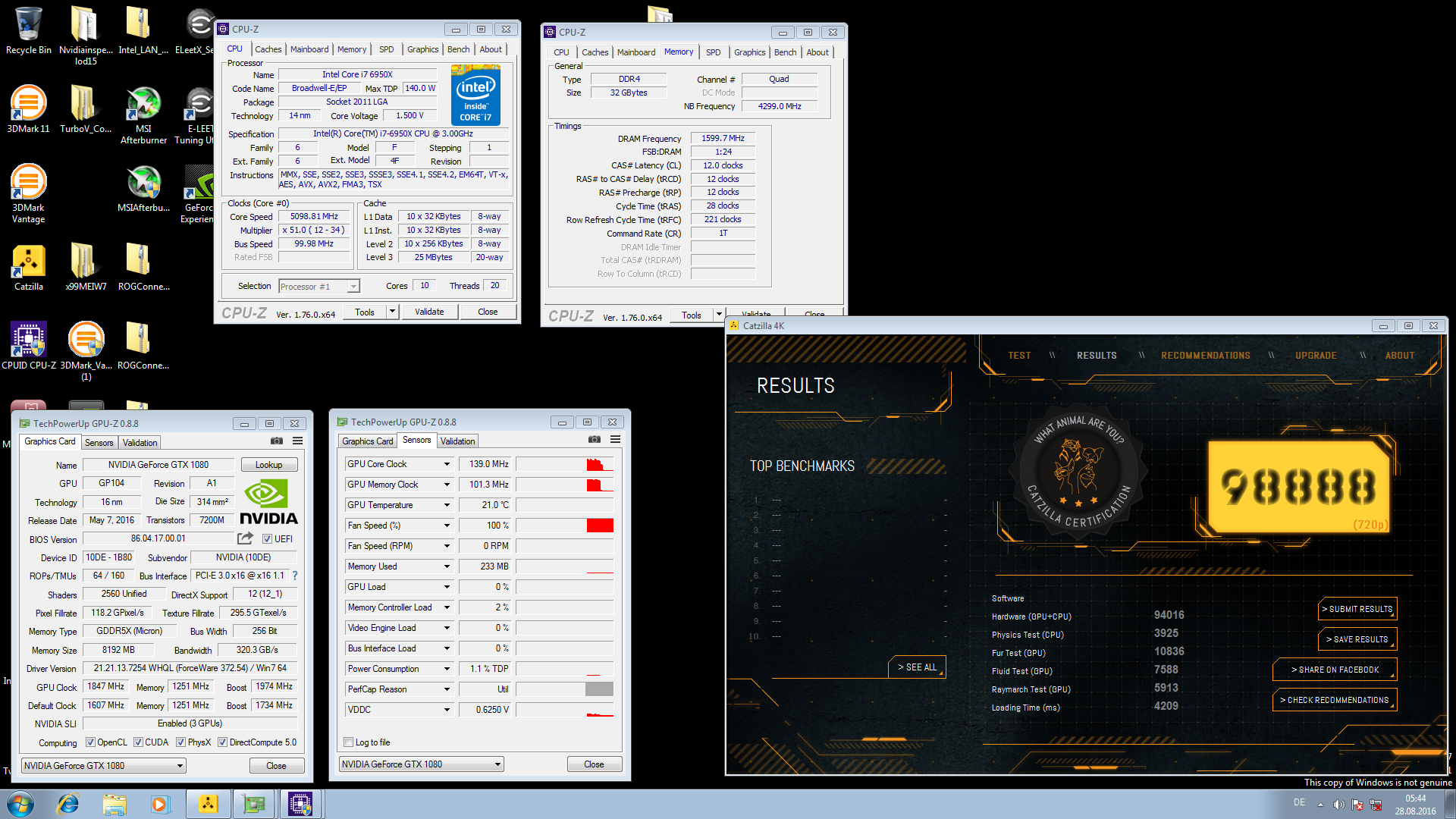The image size is (1456, 819).
Task: Switch to Catzilla taskbar button
Action: coord(208,804)
